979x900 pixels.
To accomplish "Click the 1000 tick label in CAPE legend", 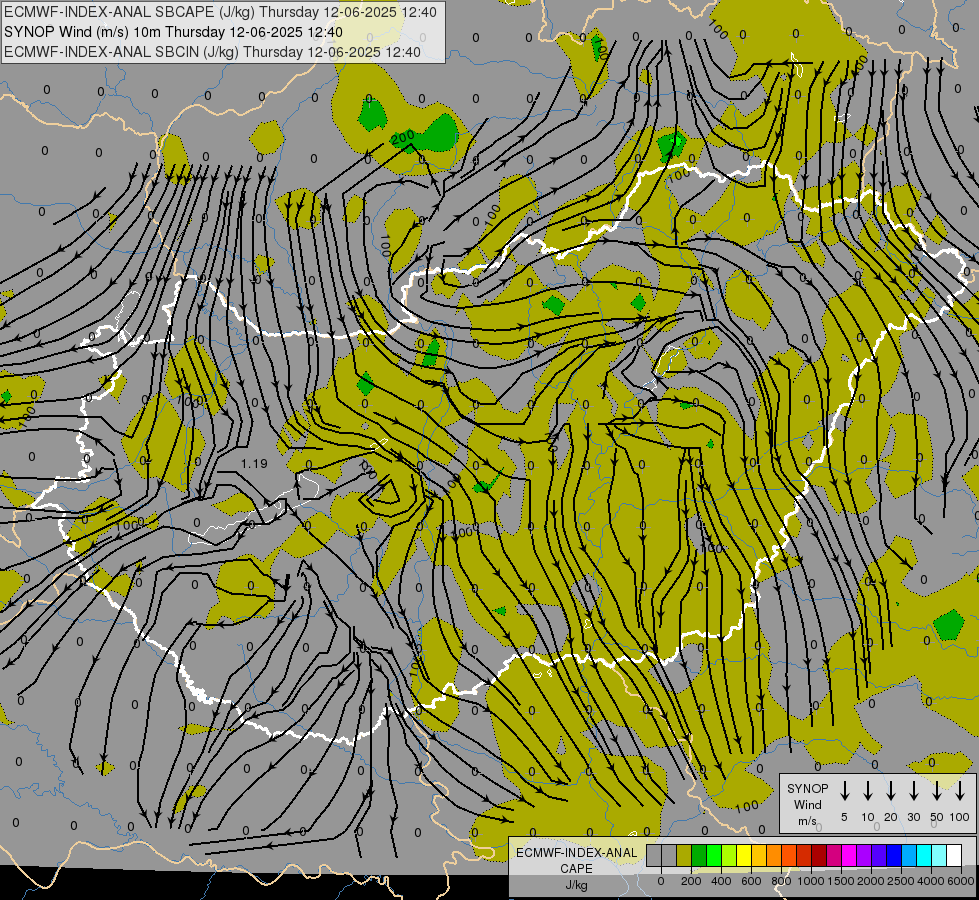I will pos(811,881).
